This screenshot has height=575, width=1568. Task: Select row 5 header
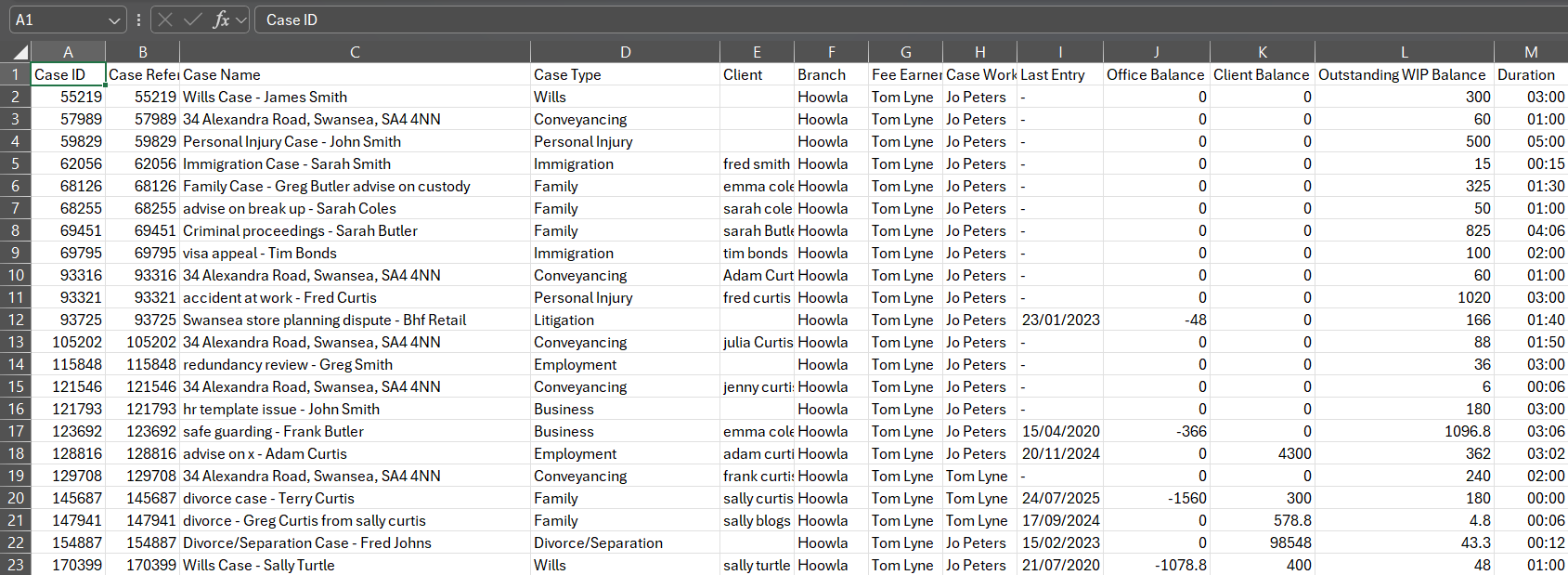[16, 163]
